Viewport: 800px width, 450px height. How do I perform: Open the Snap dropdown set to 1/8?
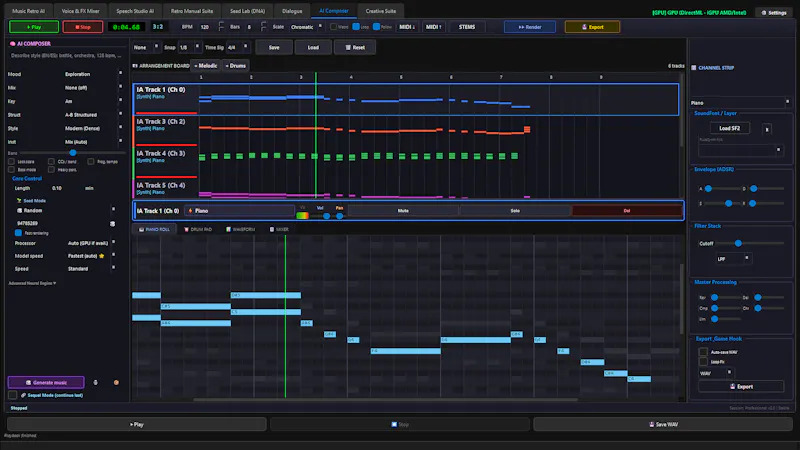click(190, 47)
